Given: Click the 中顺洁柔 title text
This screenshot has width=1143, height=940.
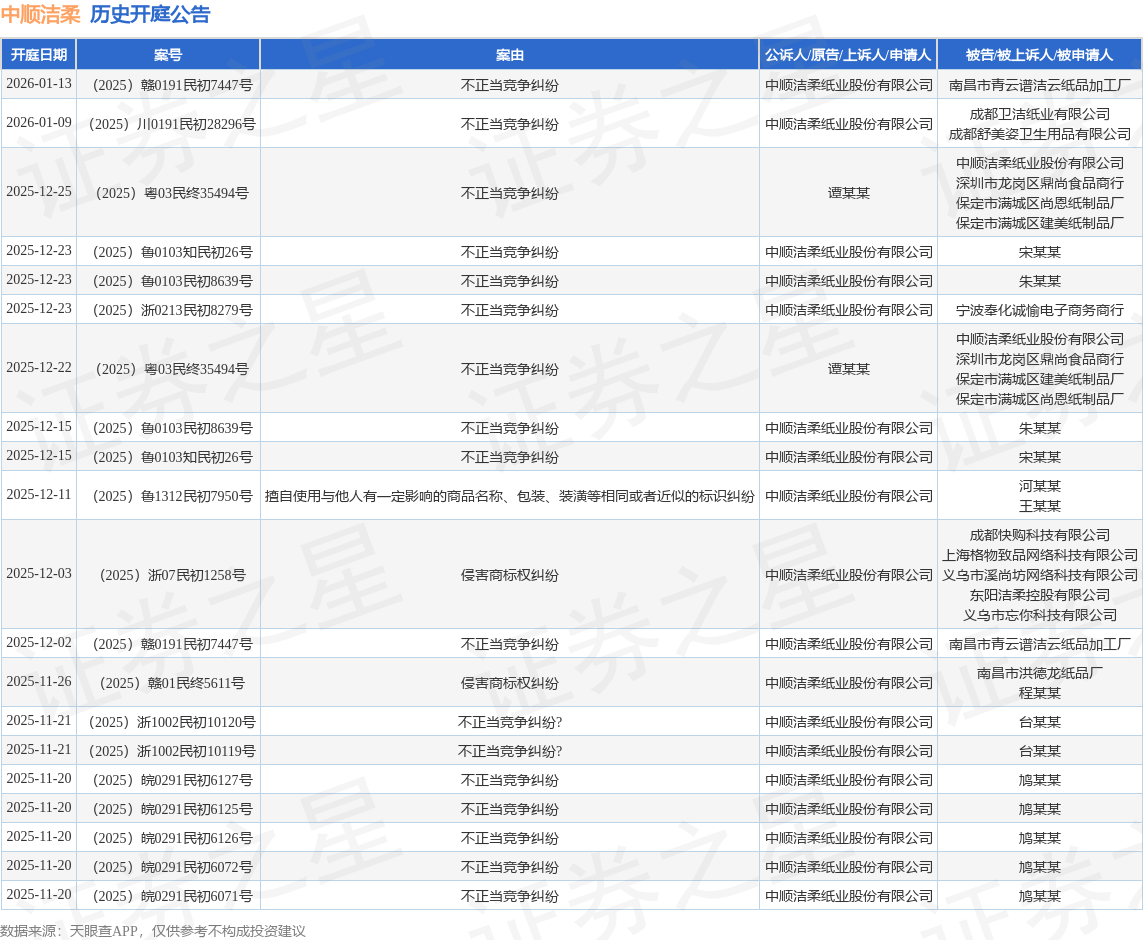Looking at the screenshot, I should click(x=40, y=15).
